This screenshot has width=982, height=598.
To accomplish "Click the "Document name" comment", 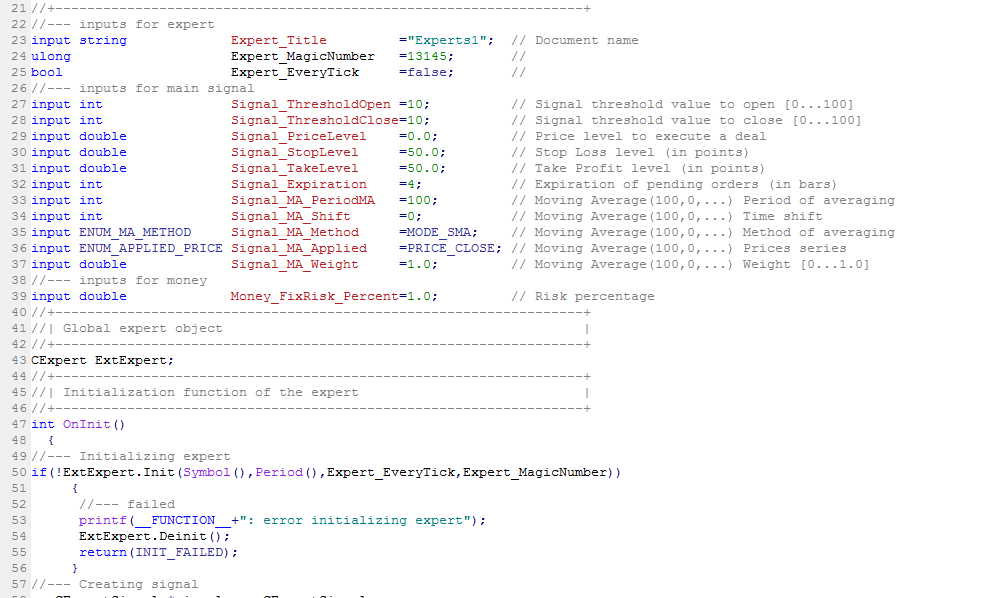I will [586, 40].
